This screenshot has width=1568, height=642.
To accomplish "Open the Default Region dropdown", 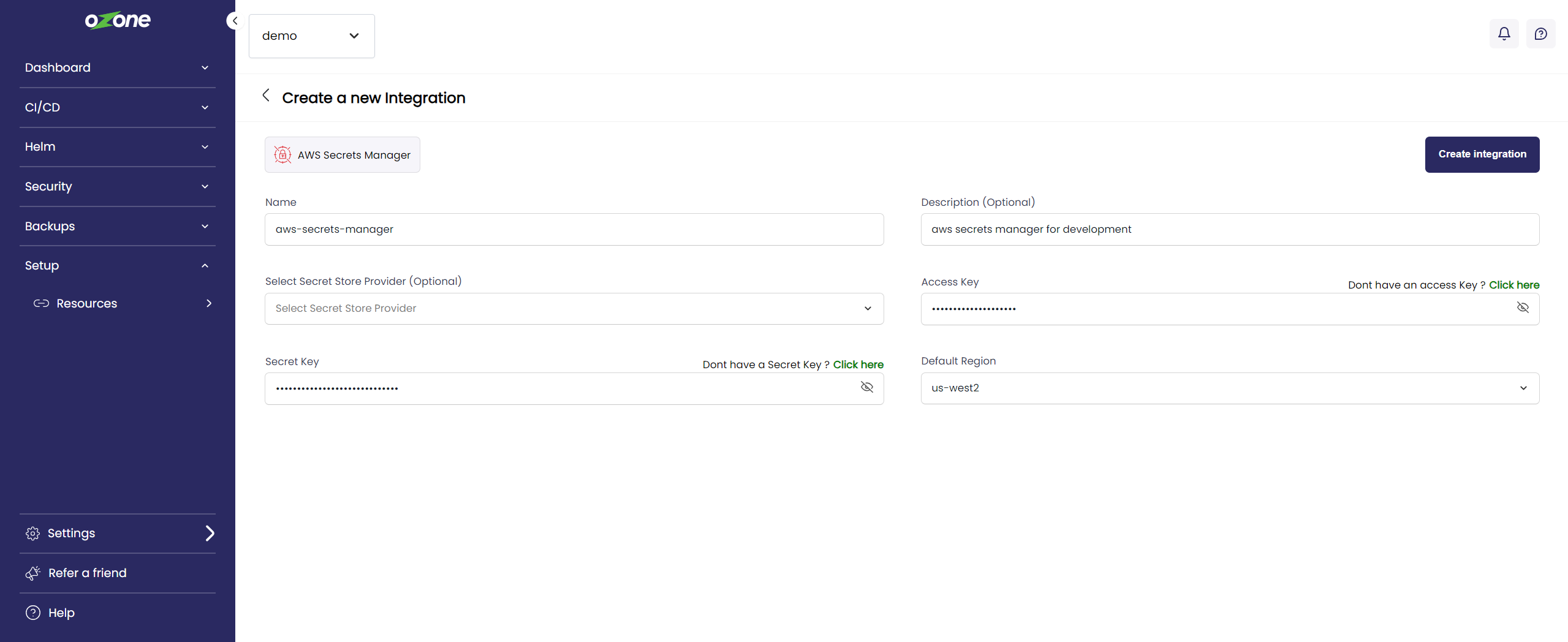I will pyautogui.click(x=1229, y=388).
